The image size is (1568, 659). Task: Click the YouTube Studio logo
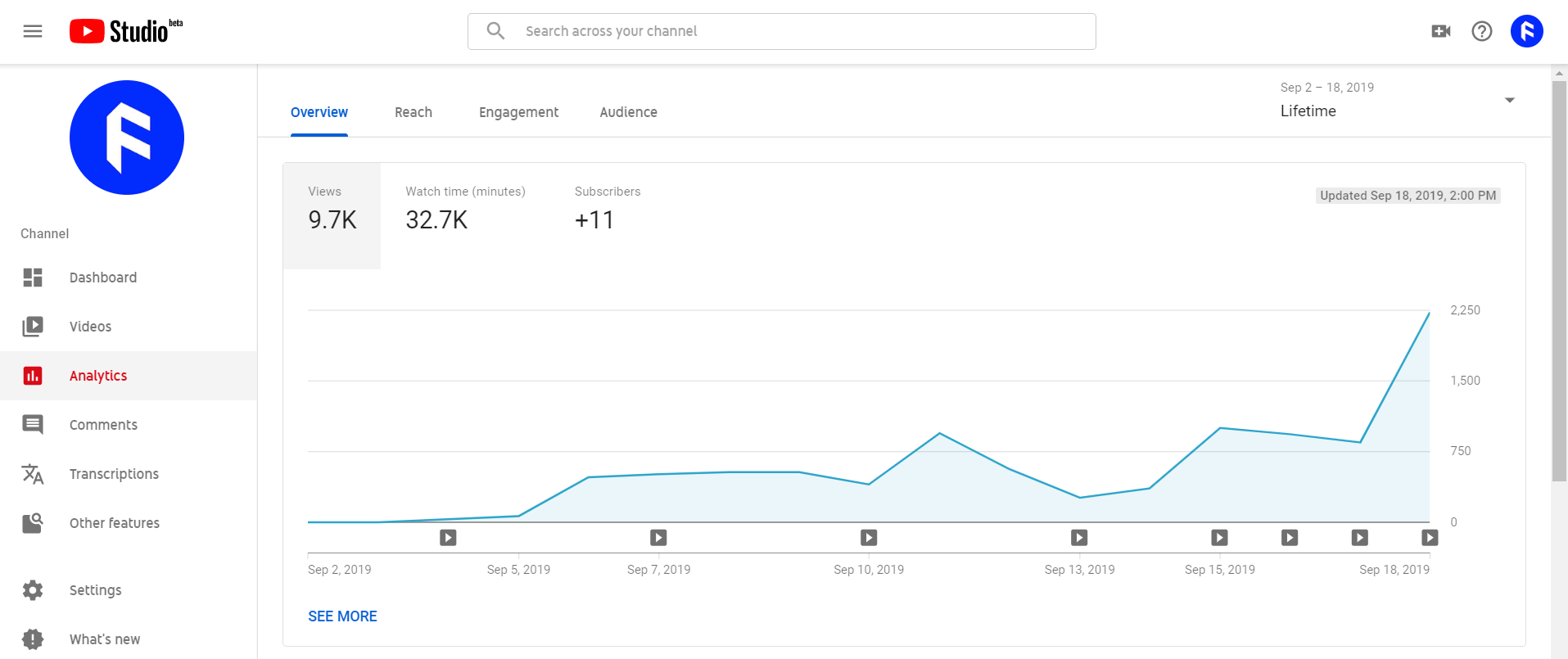point(125,31)
